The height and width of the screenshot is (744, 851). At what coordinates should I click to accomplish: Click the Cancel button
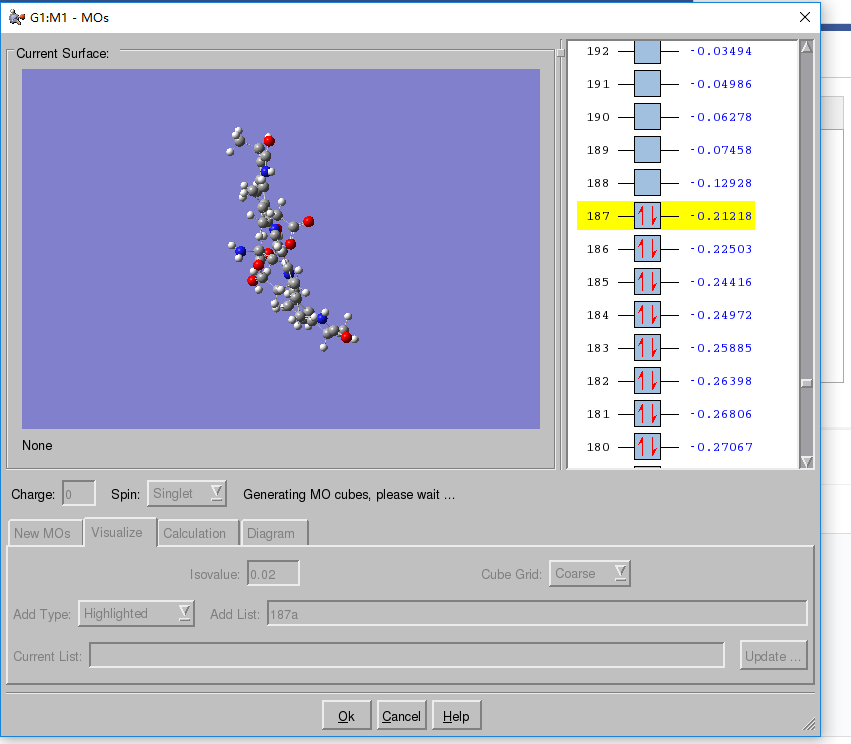pyautogui.click(x=401, y=716)
